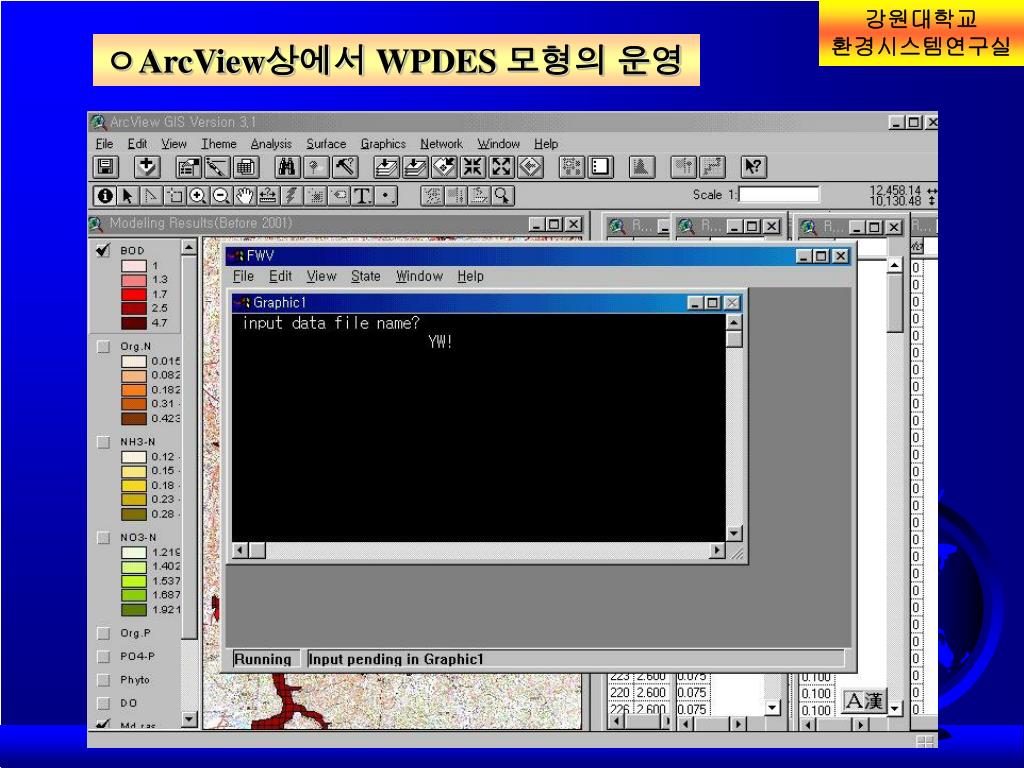Image resolution: width=1024 pixels, height=768 pixels.
Task: Click the Save Project toolbar icon
Action: (x=106, y=167)
